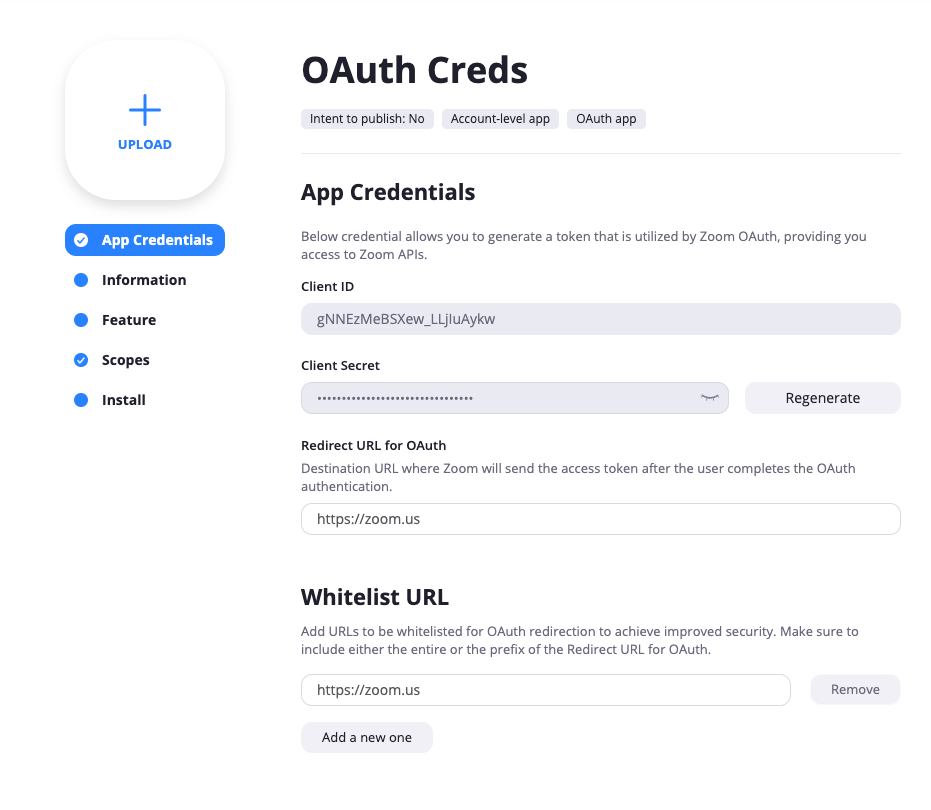Screen dimensions: 931x810
Task: Click the Scopes checkmark icon
Action: coord(81,360)
